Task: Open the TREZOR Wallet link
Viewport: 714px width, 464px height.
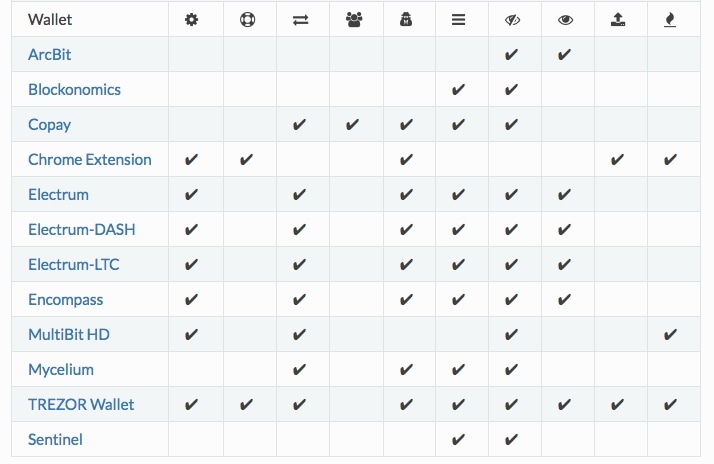Action: coord(81,404)
